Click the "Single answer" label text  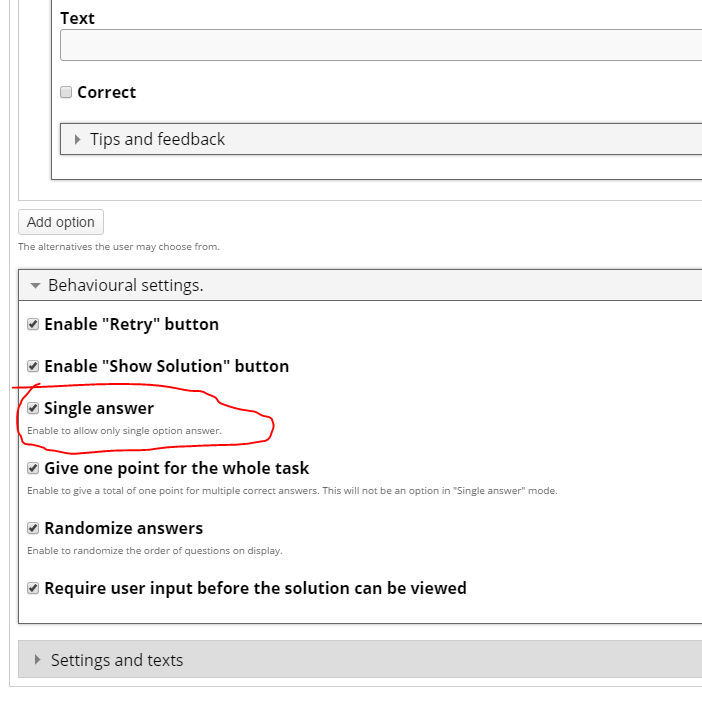[x=99, y=408]
